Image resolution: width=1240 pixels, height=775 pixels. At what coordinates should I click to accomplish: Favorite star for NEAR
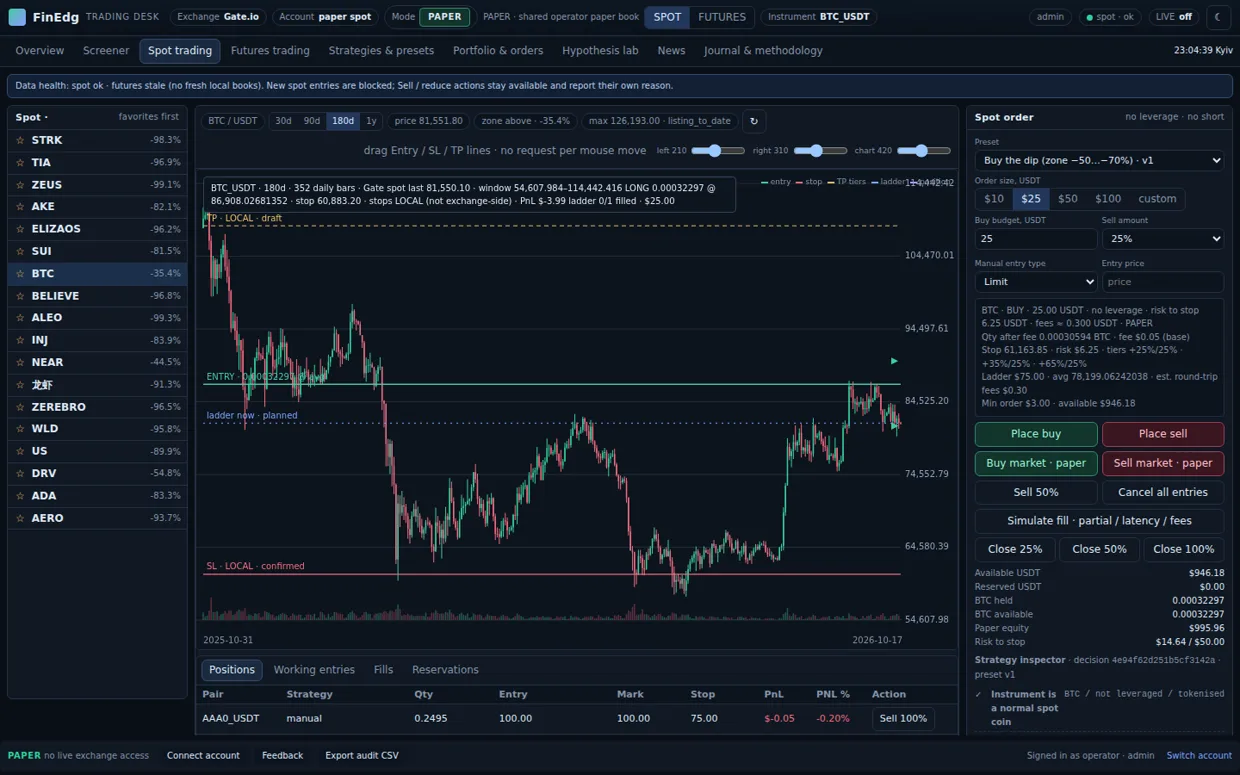[20, 362]
